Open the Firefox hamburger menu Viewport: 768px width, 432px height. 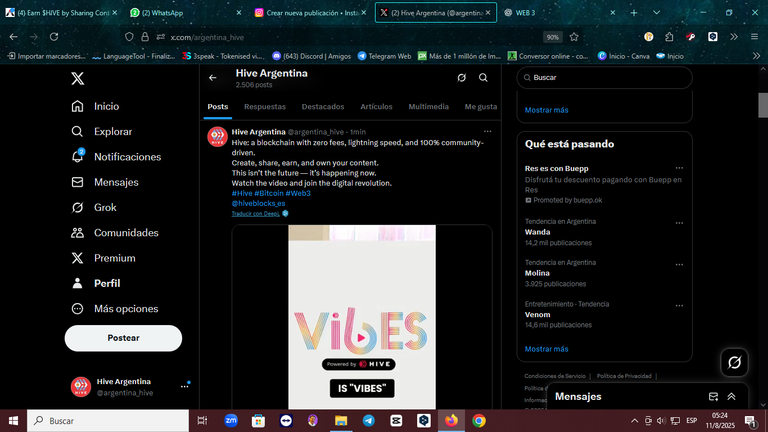pos(754,37)
